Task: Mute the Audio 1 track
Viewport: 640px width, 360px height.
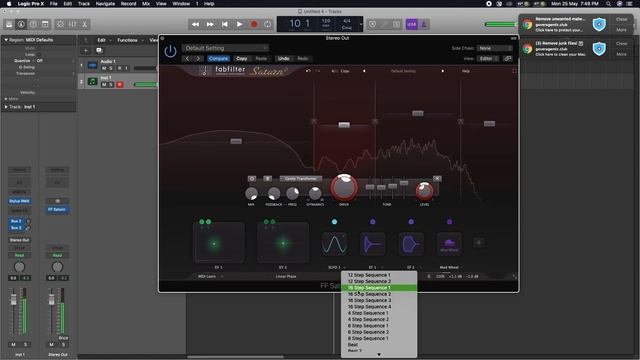Action: (x=104, y=68)
